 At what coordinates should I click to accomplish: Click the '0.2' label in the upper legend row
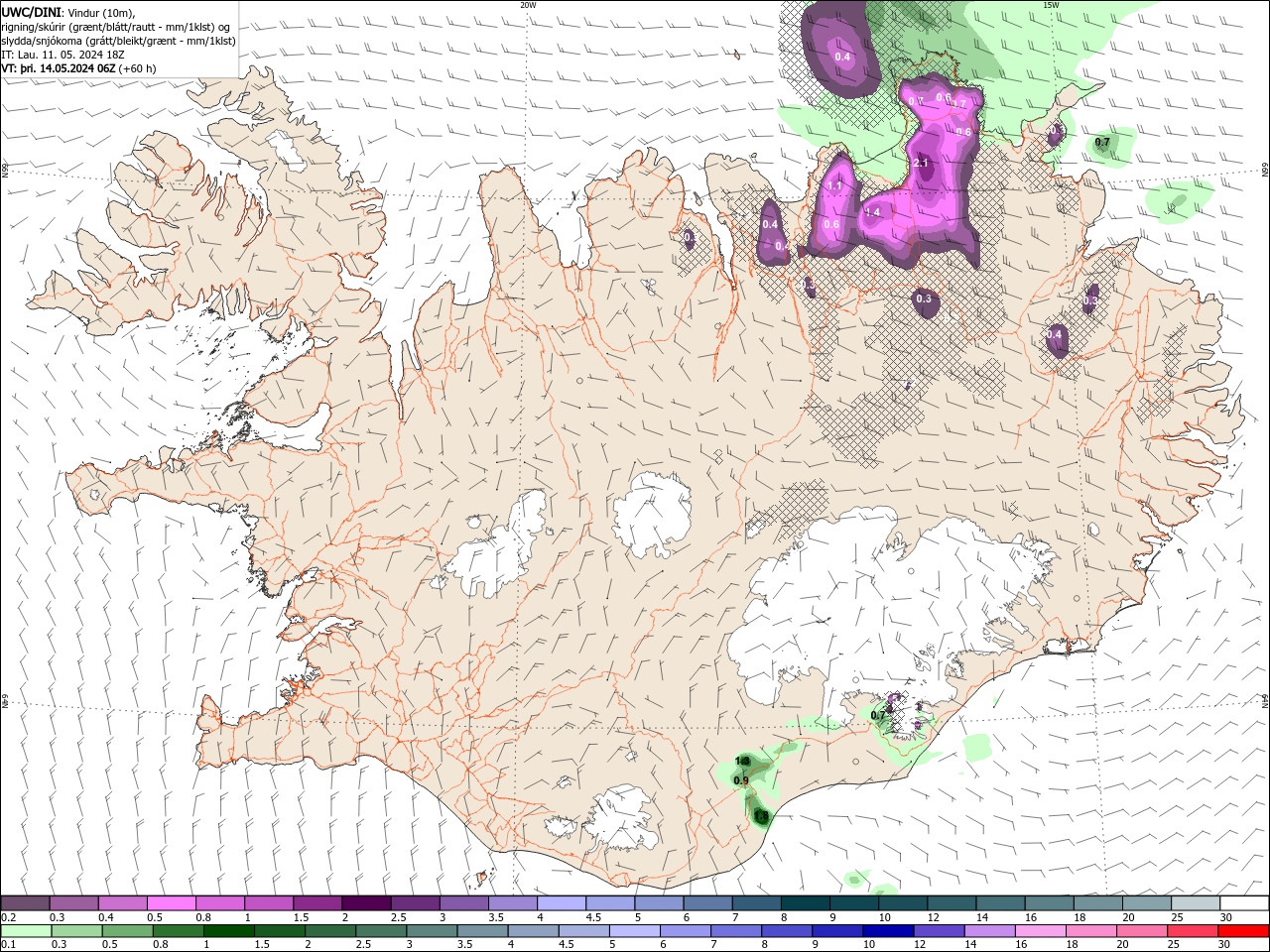(x=10, y=917)
